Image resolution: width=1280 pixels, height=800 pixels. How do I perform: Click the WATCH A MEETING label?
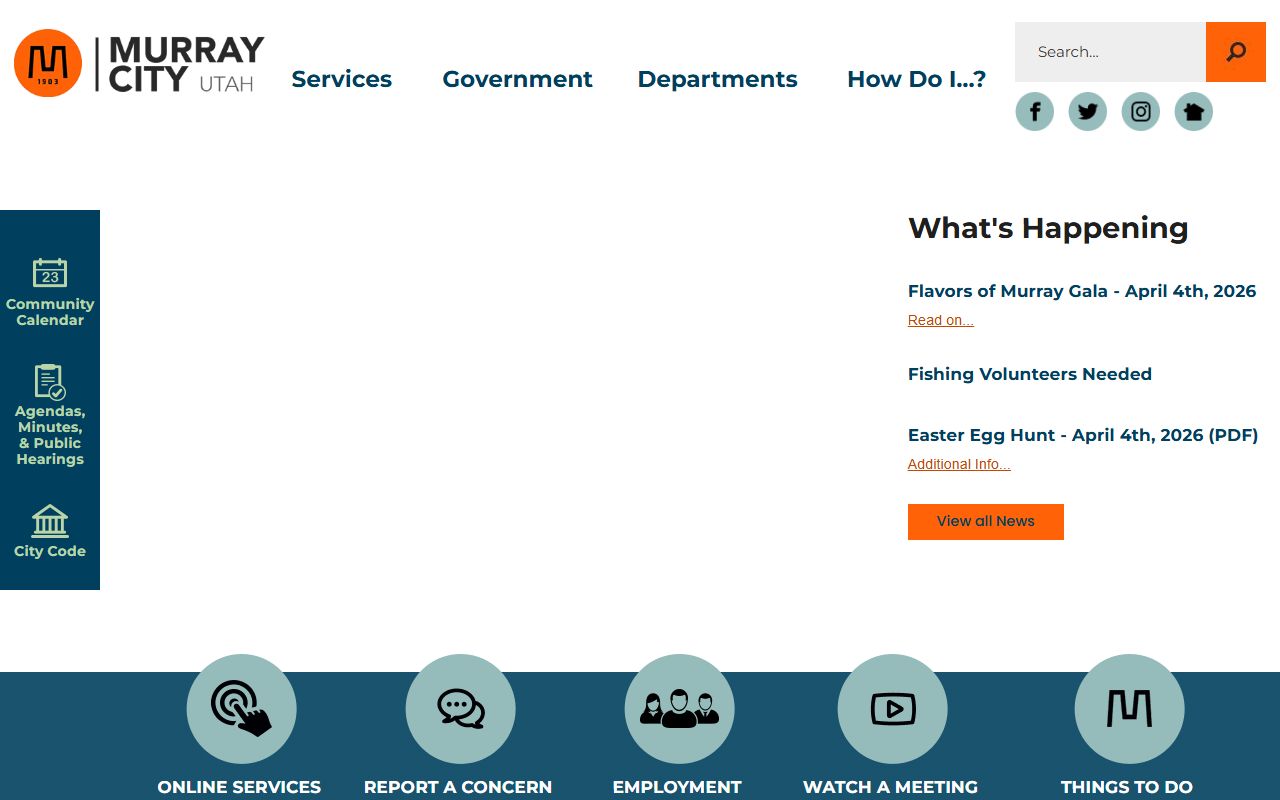pyautogui.click(x=890, y=787)
